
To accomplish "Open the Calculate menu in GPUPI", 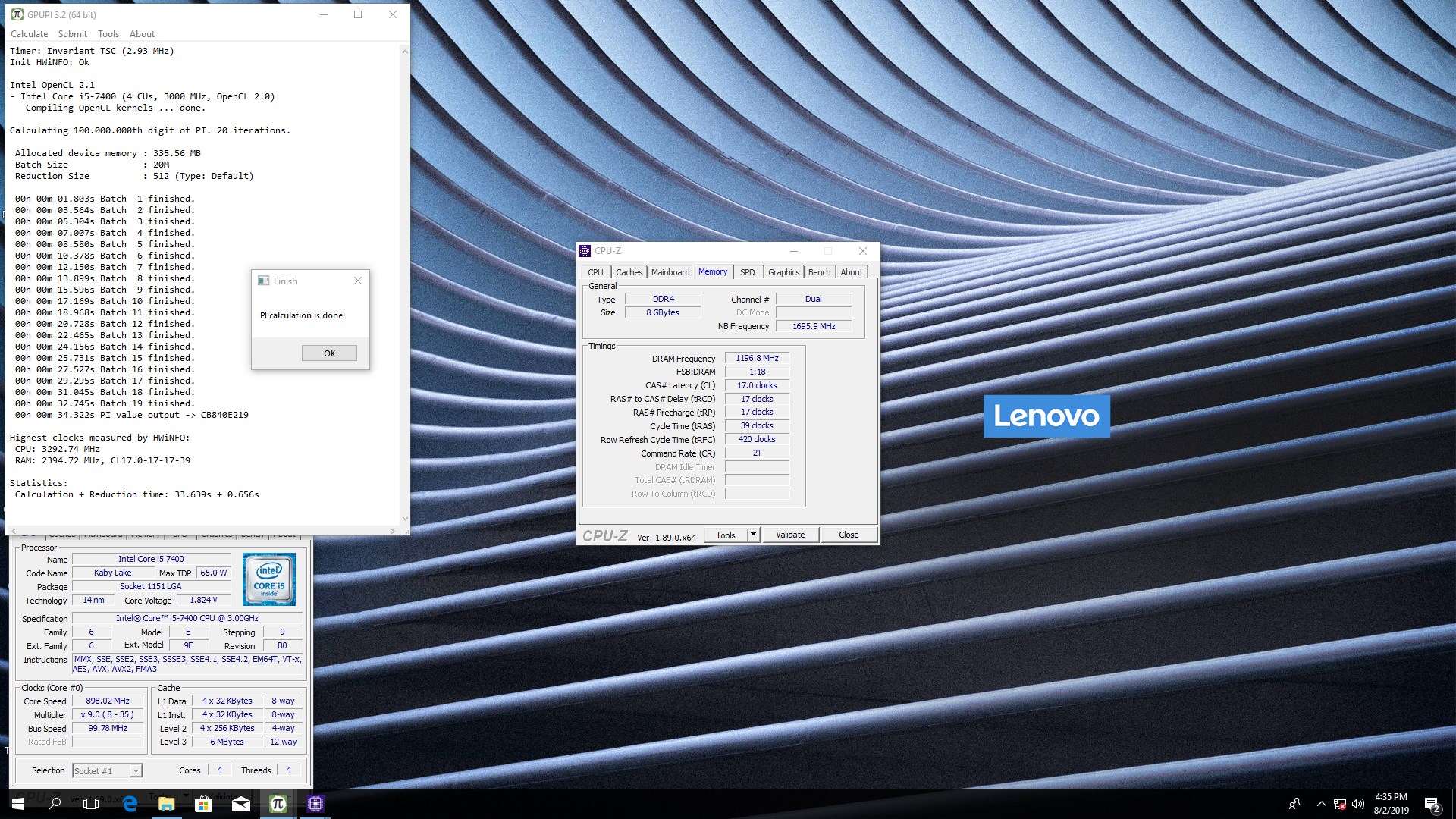I will pos(29,34).
